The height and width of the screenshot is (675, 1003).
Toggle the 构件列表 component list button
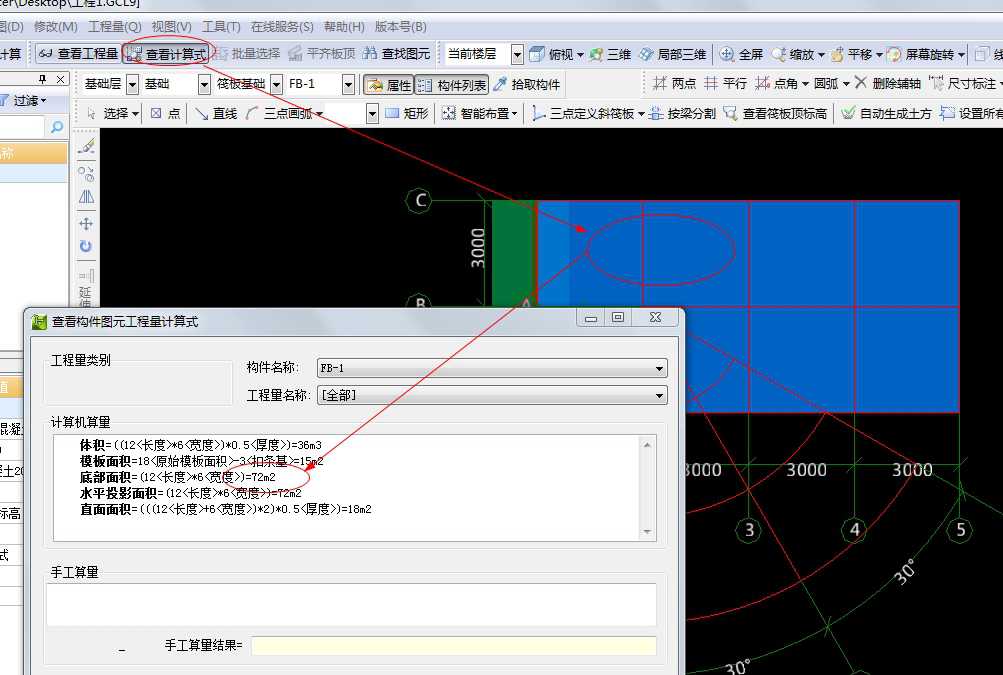click(452, 84)
